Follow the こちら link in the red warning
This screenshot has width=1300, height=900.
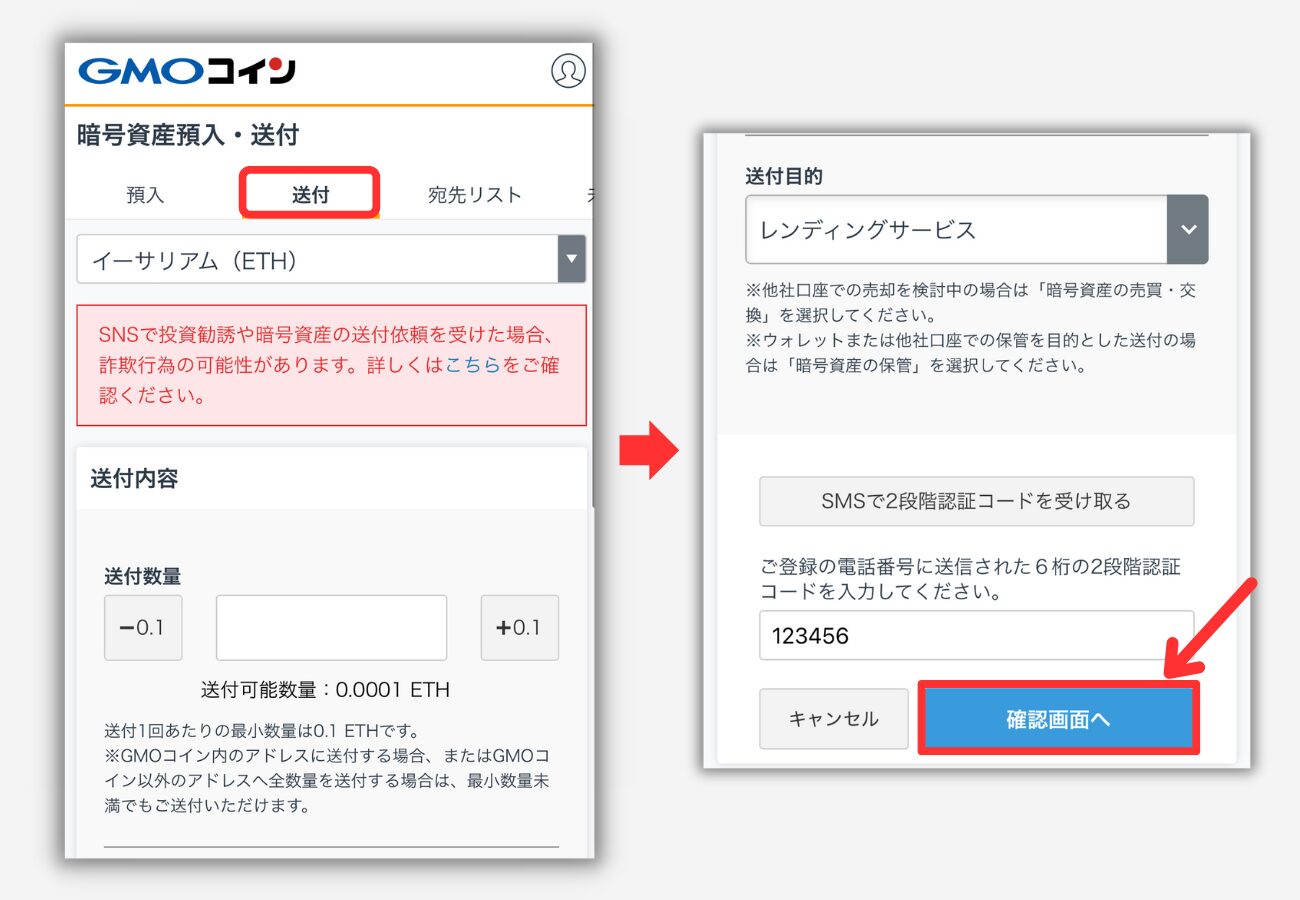[x=472, y=365]
